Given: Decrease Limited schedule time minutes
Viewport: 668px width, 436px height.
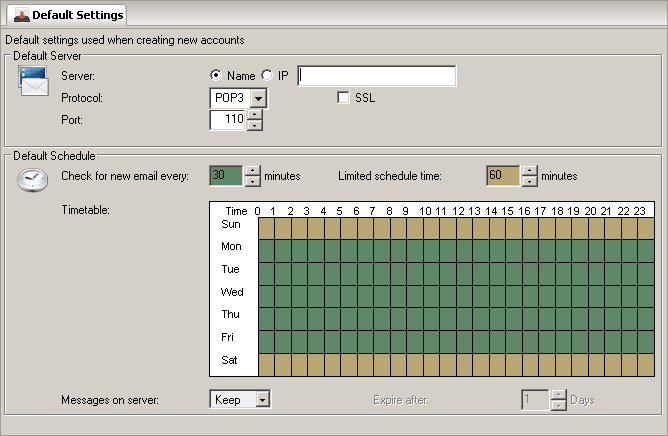Looking at the screenshot, I should pyautogui.click(x=529, y=181).
